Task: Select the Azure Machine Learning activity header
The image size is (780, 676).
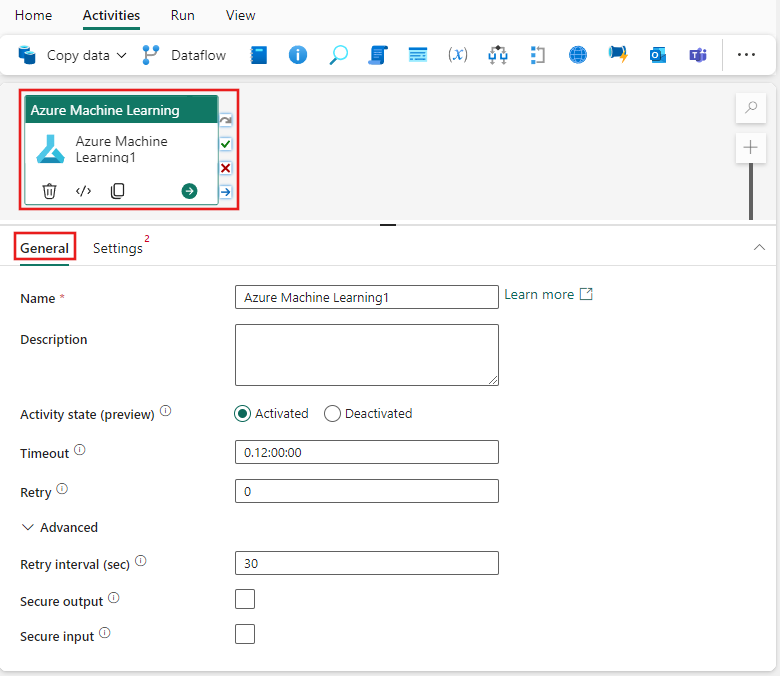Action: (121, 110)
